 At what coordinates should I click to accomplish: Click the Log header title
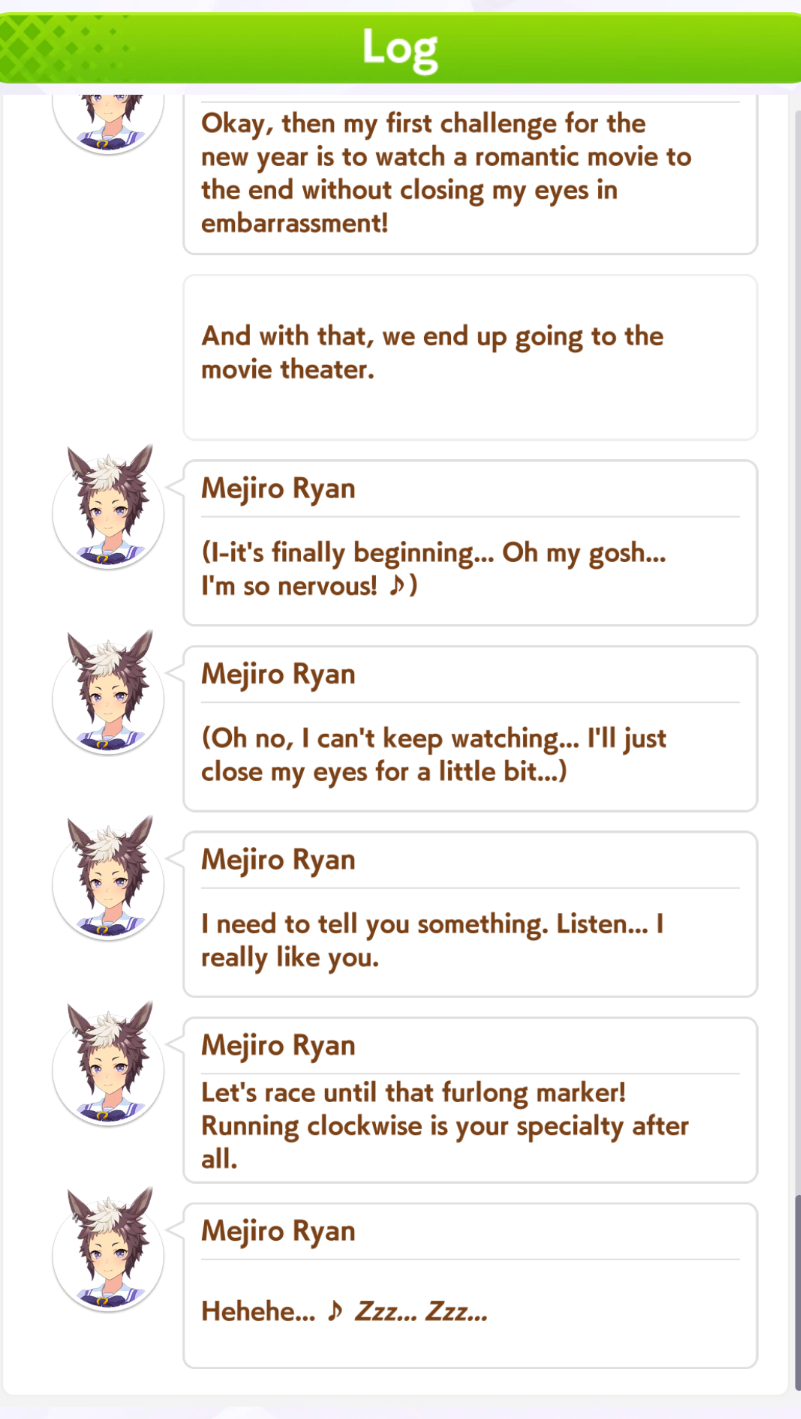click(x=400, y=47)
